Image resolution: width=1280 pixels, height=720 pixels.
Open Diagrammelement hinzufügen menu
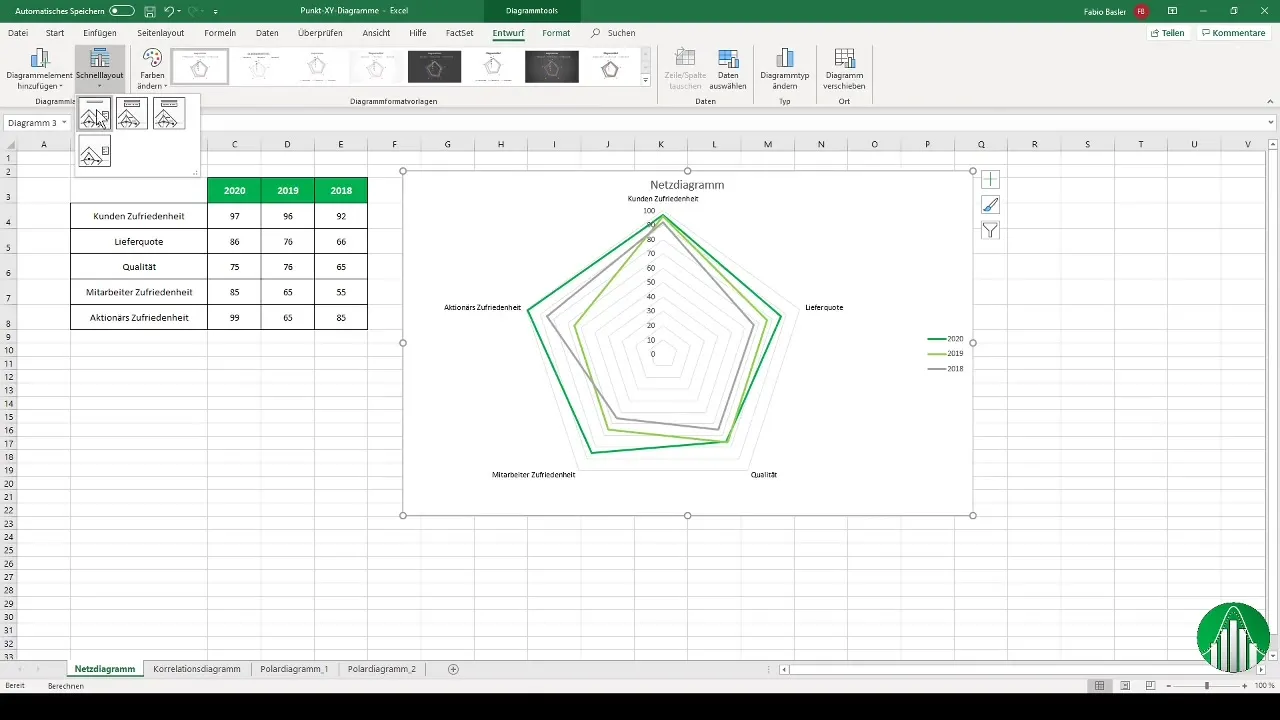click(x=40, y=69)
